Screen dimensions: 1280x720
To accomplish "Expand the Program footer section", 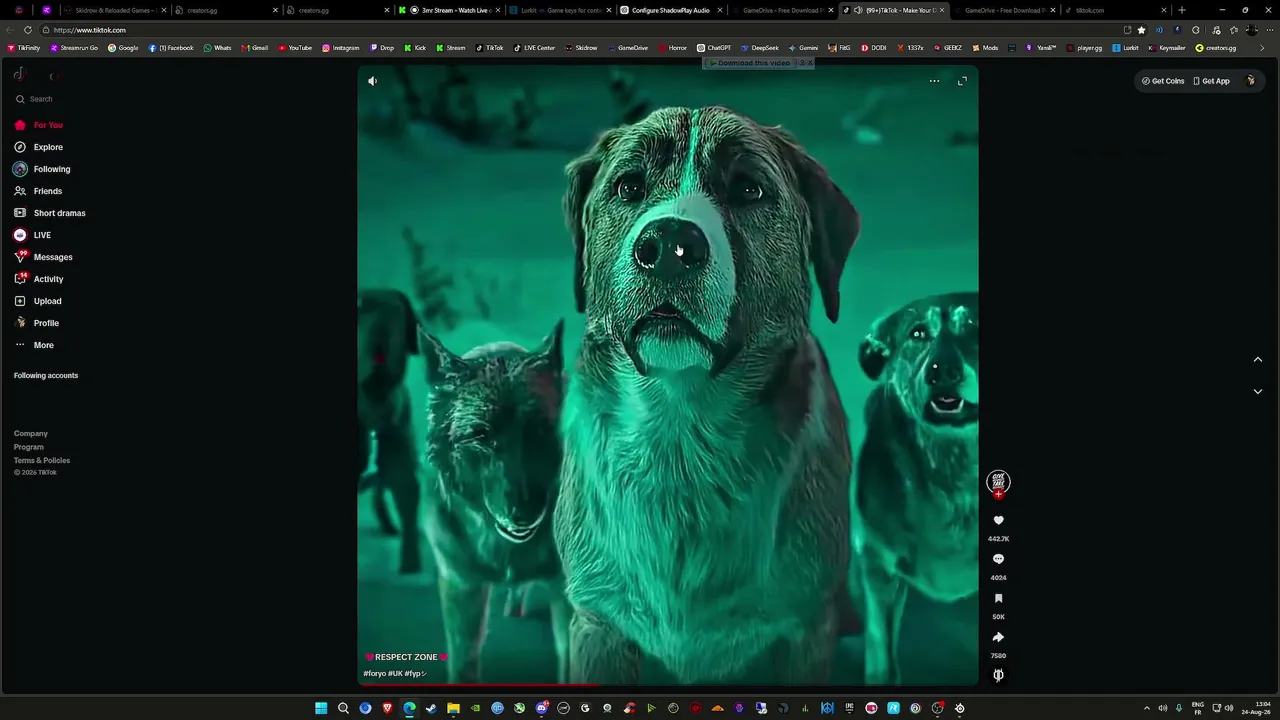I will (29, 447).
